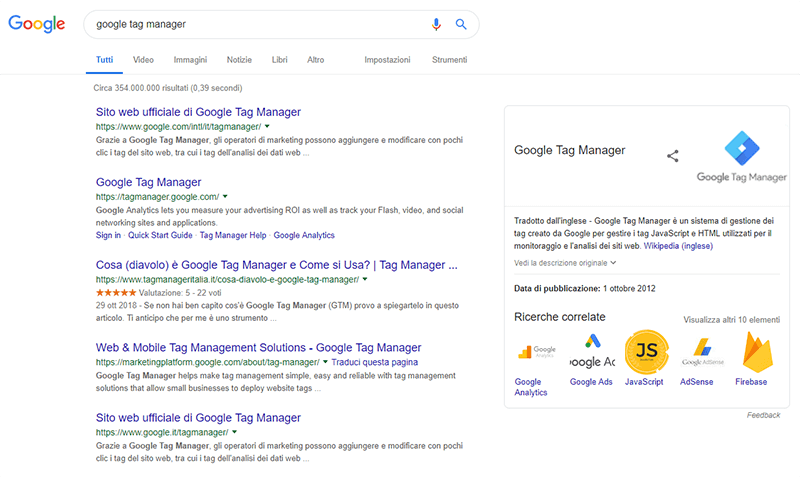Open last Sito web ufficiale result for google.it
Screen dimensions: 800x478
(x=198, y=418)
